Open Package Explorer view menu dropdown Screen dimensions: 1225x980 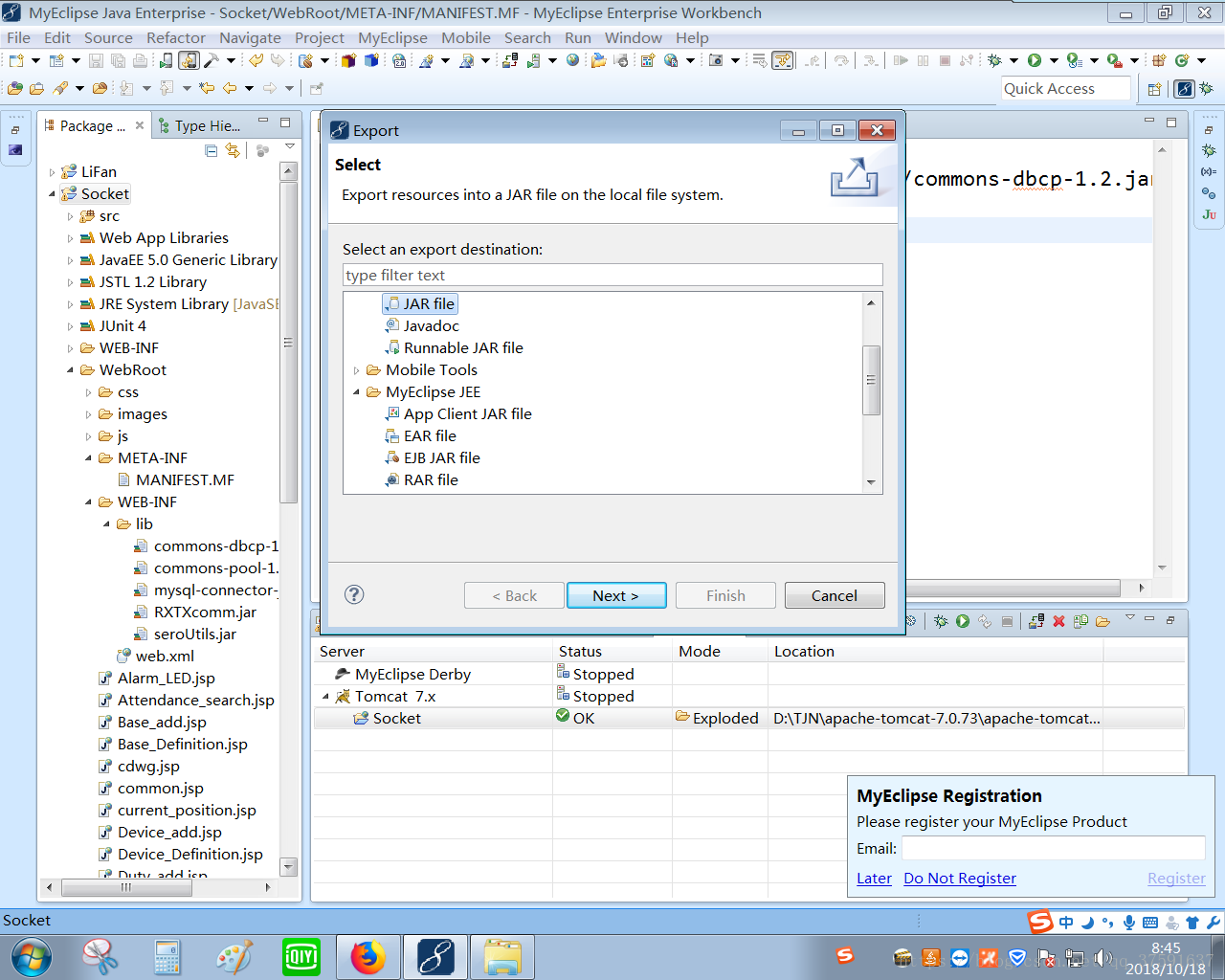point(290,146)
